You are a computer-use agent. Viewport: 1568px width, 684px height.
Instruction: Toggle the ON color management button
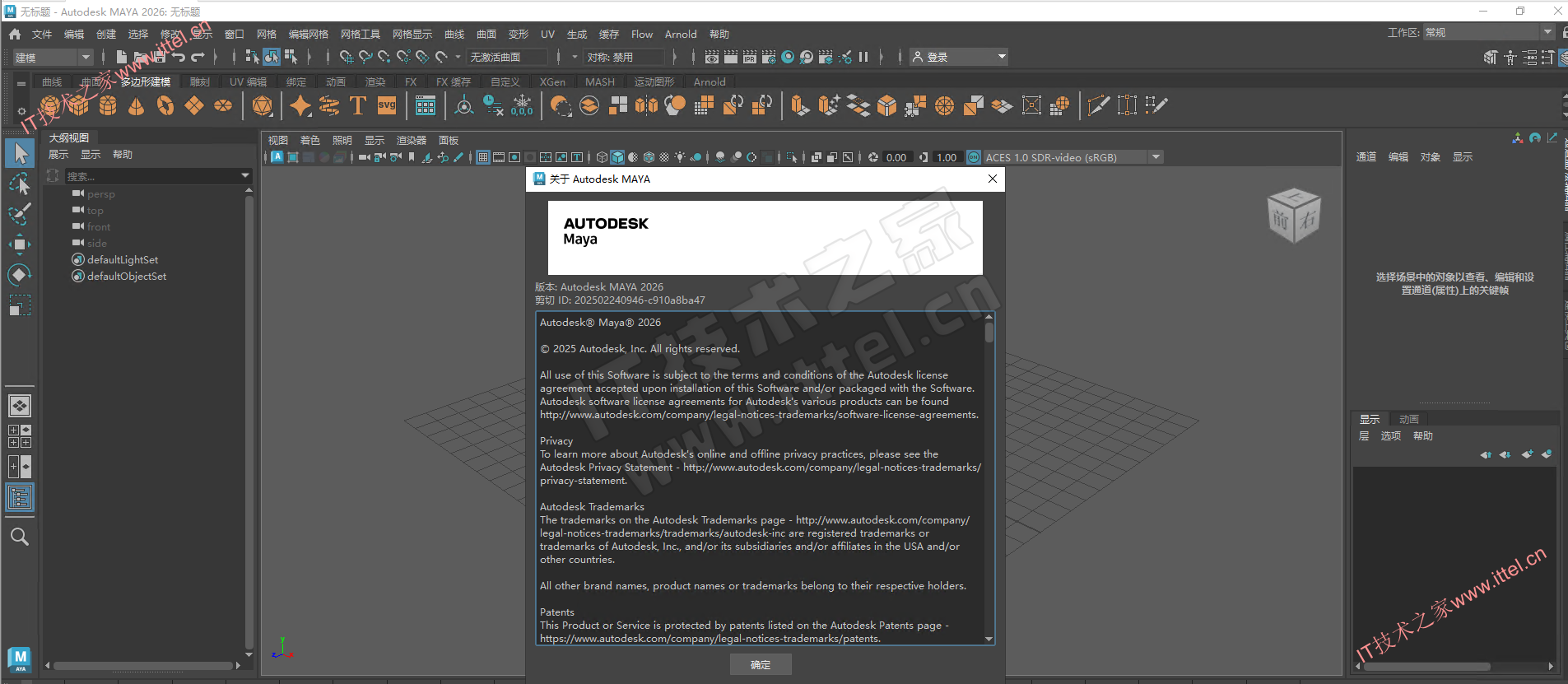coord(974,157)
